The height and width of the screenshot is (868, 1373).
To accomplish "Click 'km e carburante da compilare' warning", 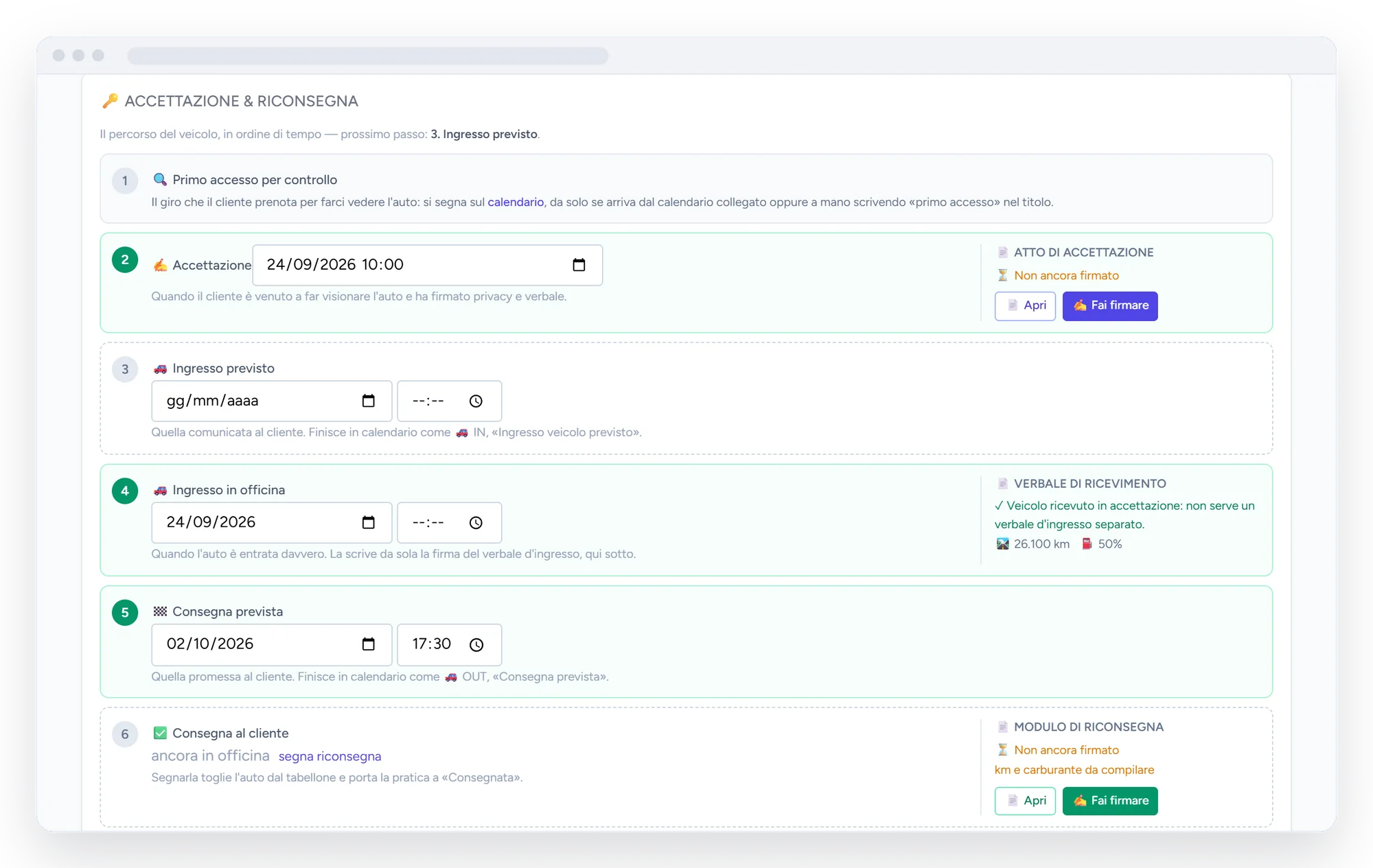I will [x=1074, y=770].
